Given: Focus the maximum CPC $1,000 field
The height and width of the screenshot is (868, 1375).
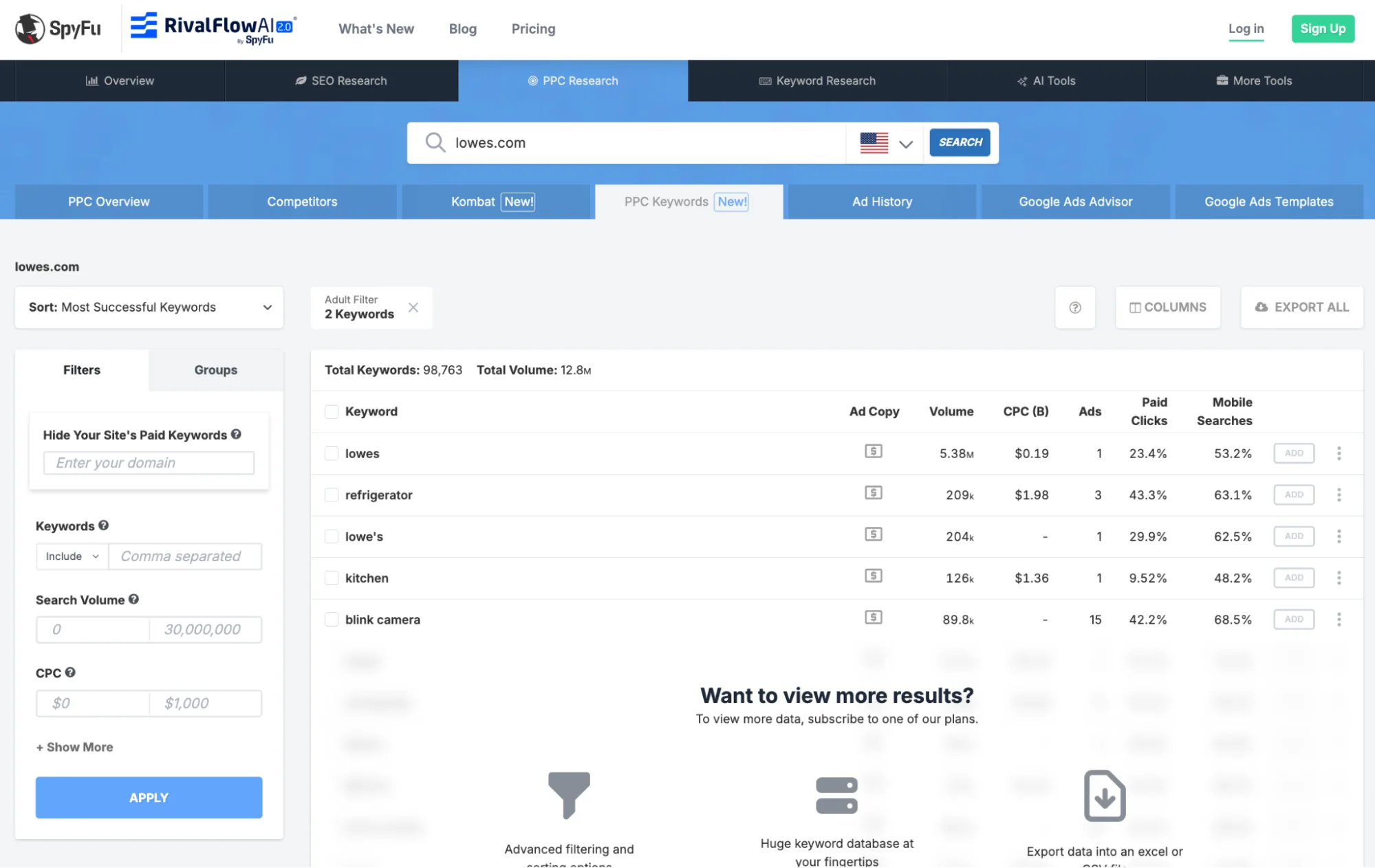Looking at the screenshot, I should coord(206,703).
